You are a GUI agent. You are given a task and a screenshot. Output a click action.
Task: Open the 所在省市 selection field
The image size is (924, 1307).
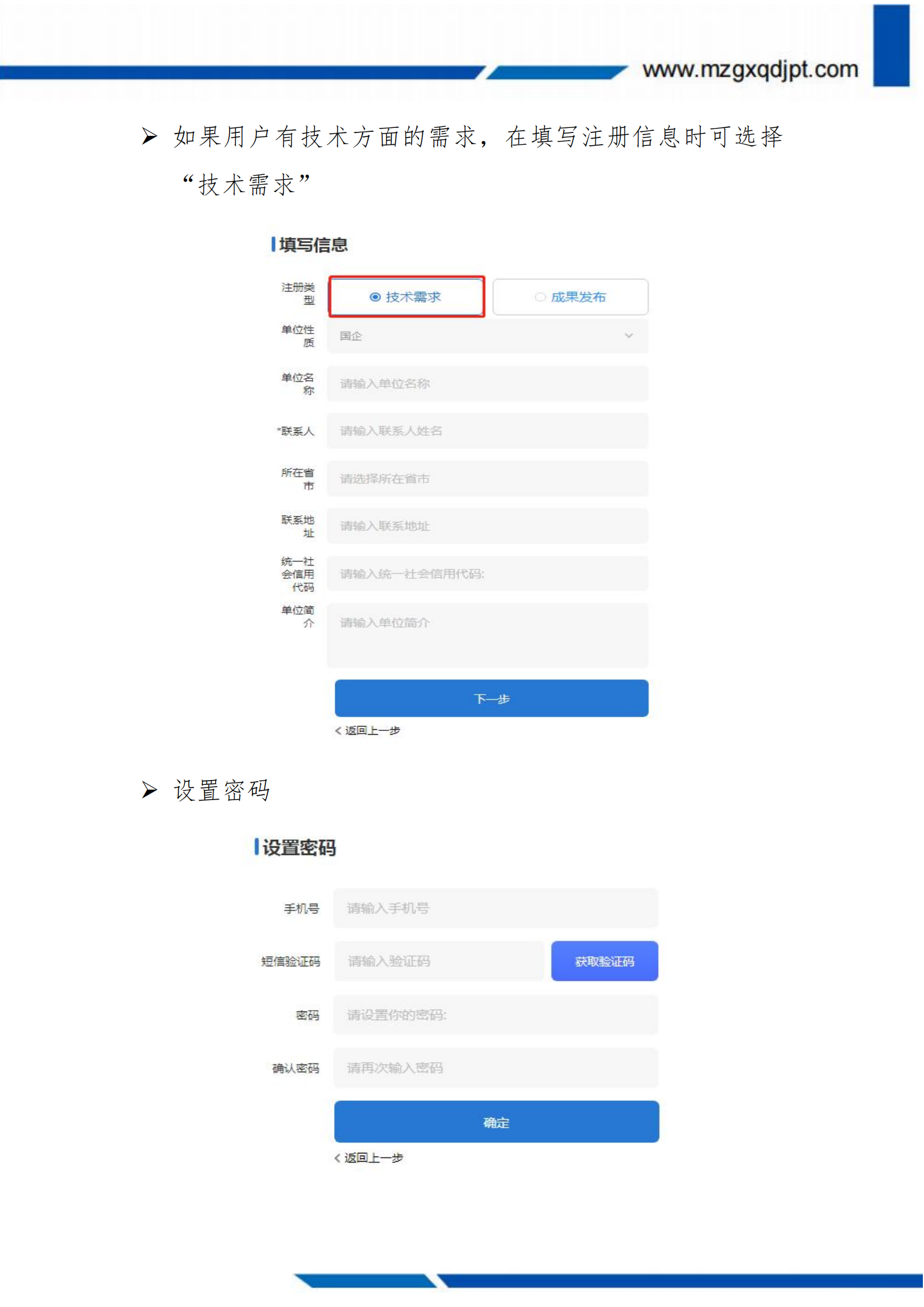pos(487,479)
